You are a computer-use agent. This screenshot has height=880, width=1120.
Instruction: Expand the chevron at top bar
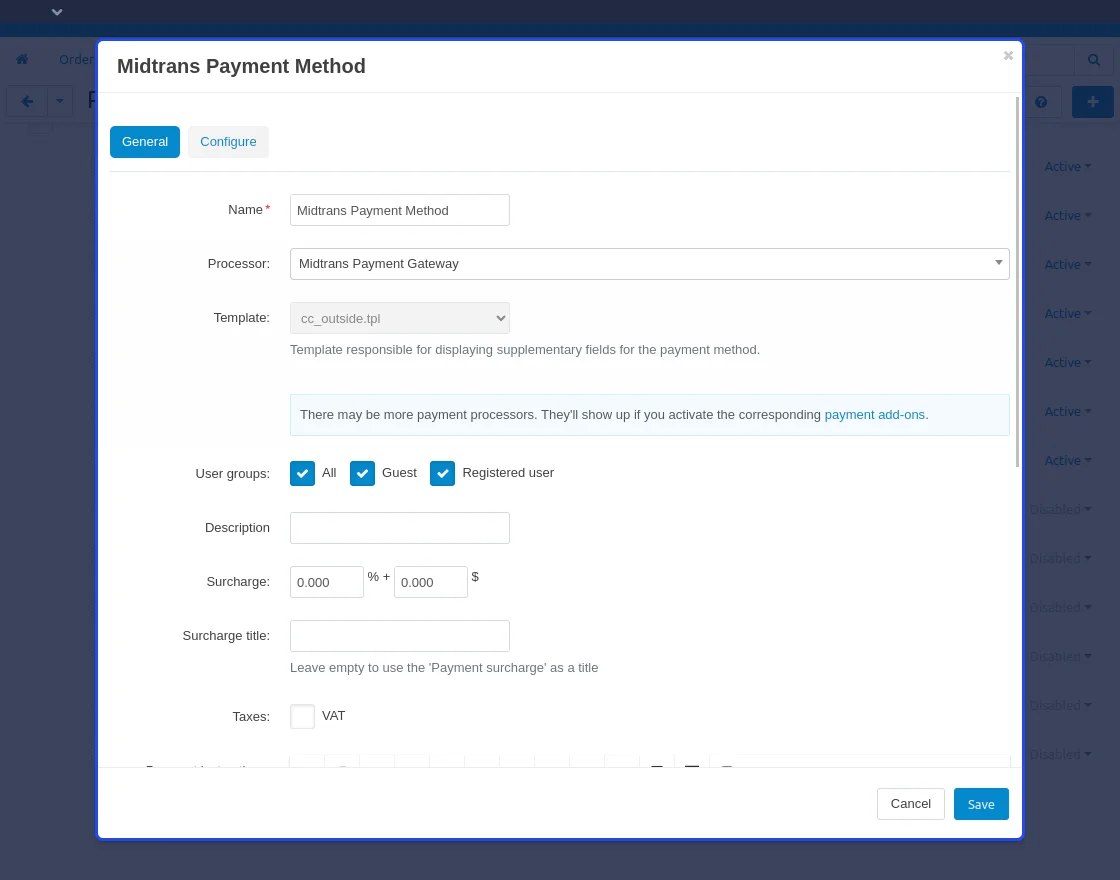click(57, 12)
